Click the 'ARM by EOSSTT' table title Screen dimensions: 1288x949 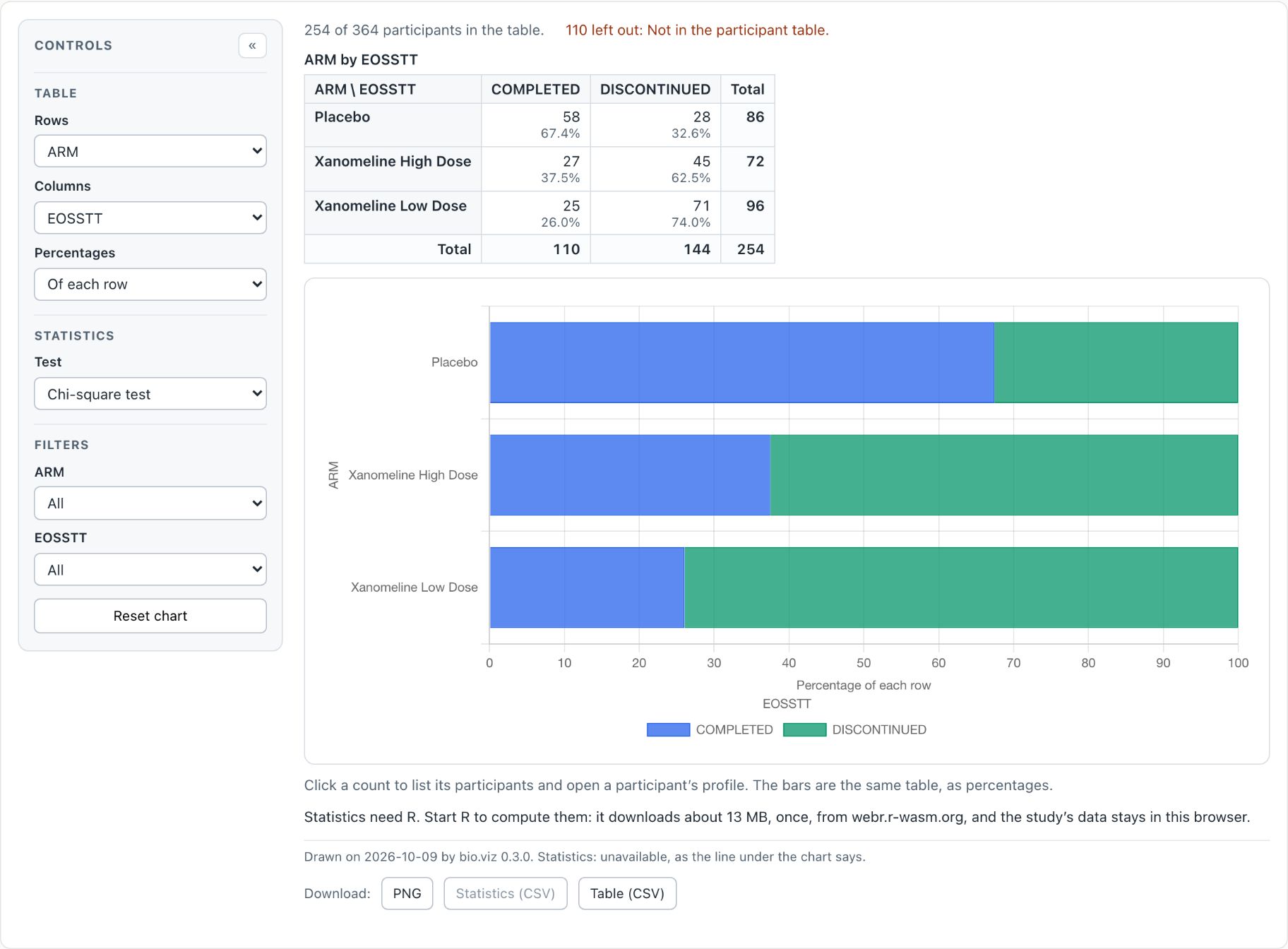361,60
